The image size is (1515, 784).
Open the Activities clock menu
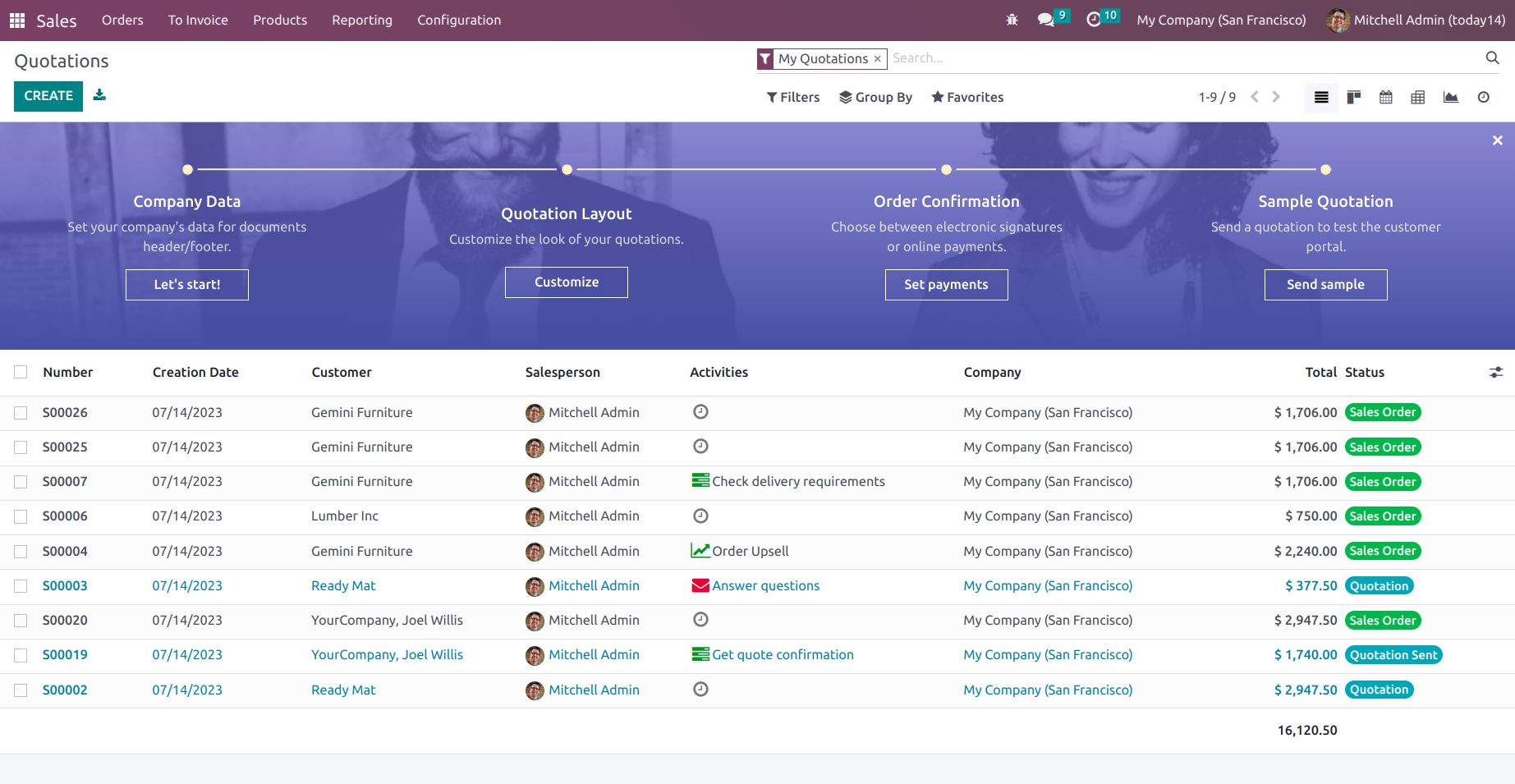[1095, 18]
